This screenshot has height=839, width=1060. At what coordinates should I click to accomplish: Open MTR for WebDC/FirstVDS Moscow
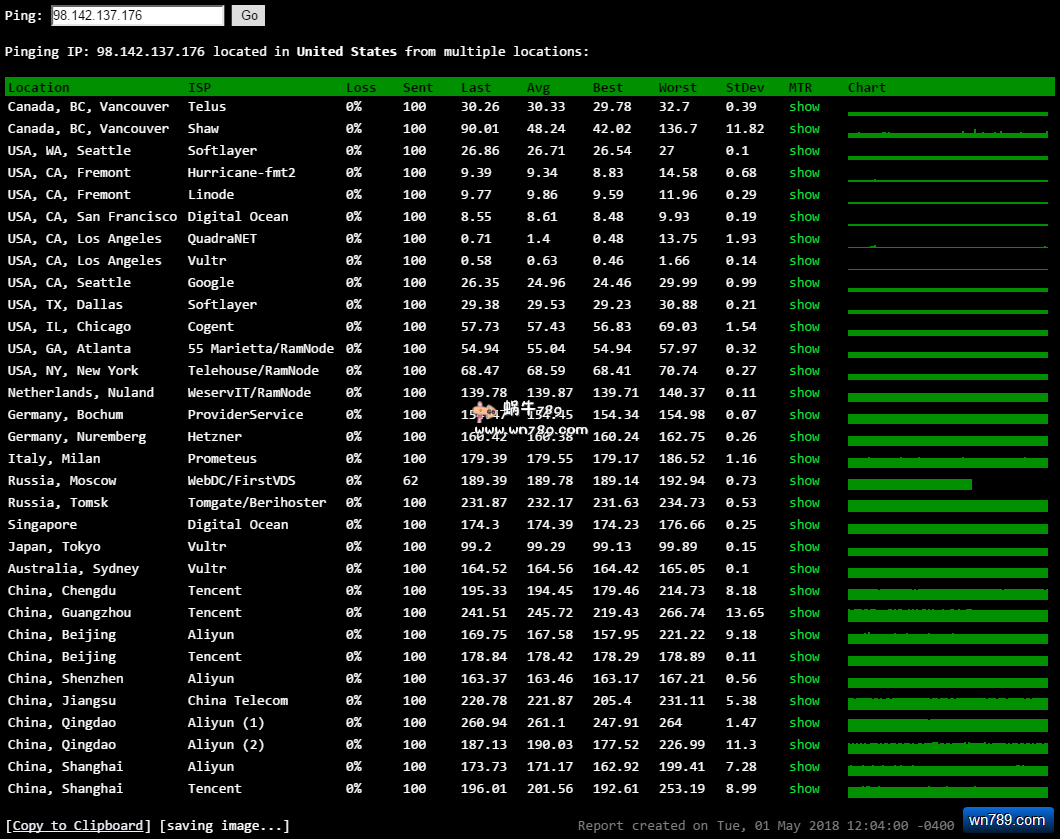804,481
